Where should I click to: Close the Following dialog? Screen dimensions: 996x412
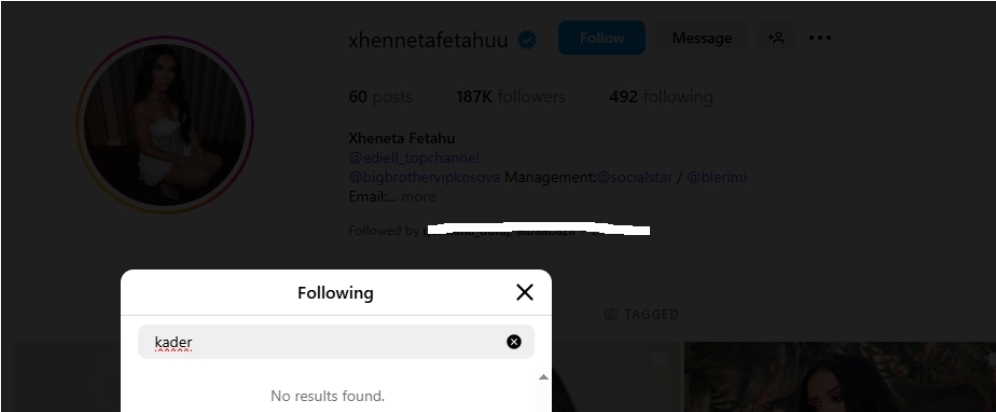click(524, 292)
